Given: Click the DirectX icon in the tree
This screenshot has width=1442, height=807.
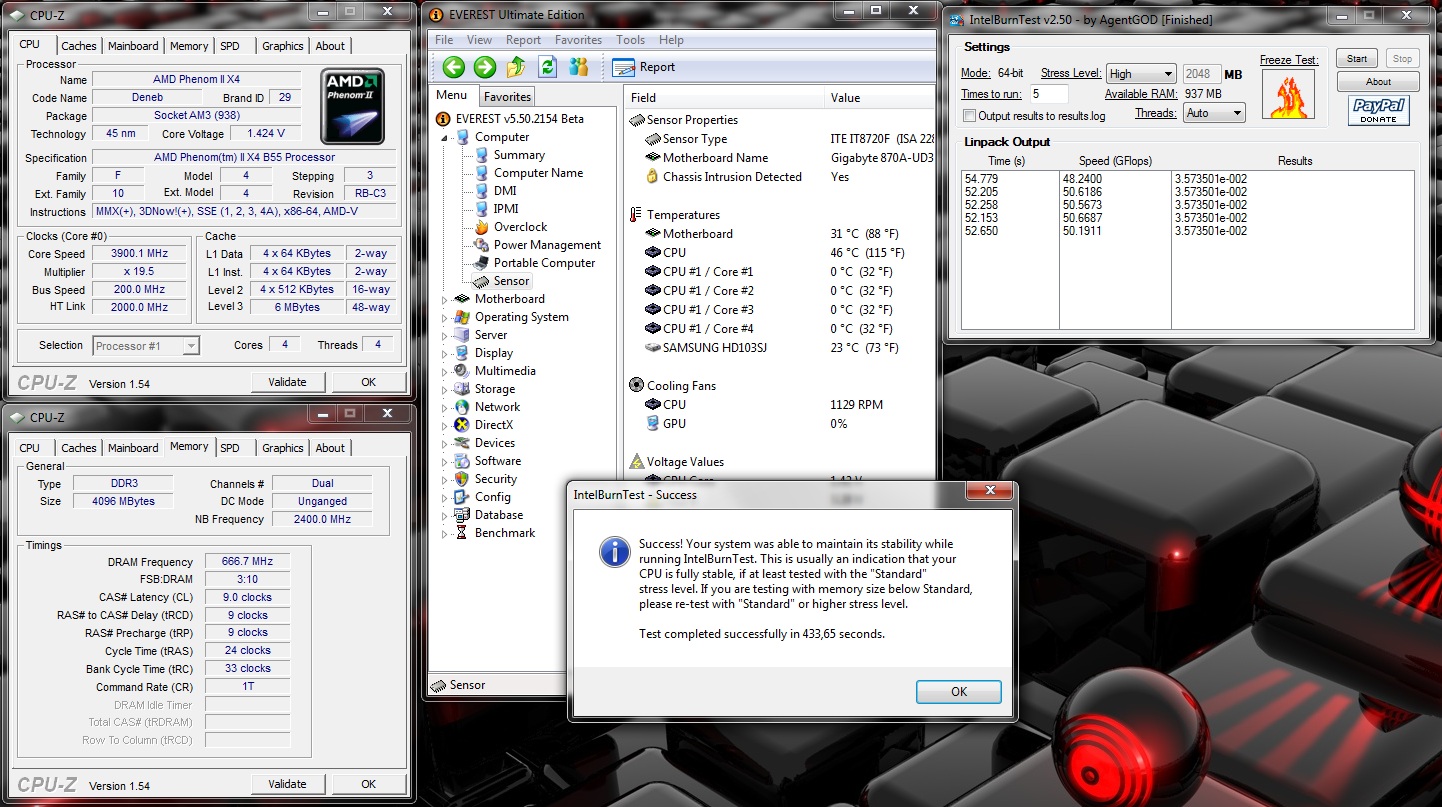Looking at the screenshot, I should [461, 425].
